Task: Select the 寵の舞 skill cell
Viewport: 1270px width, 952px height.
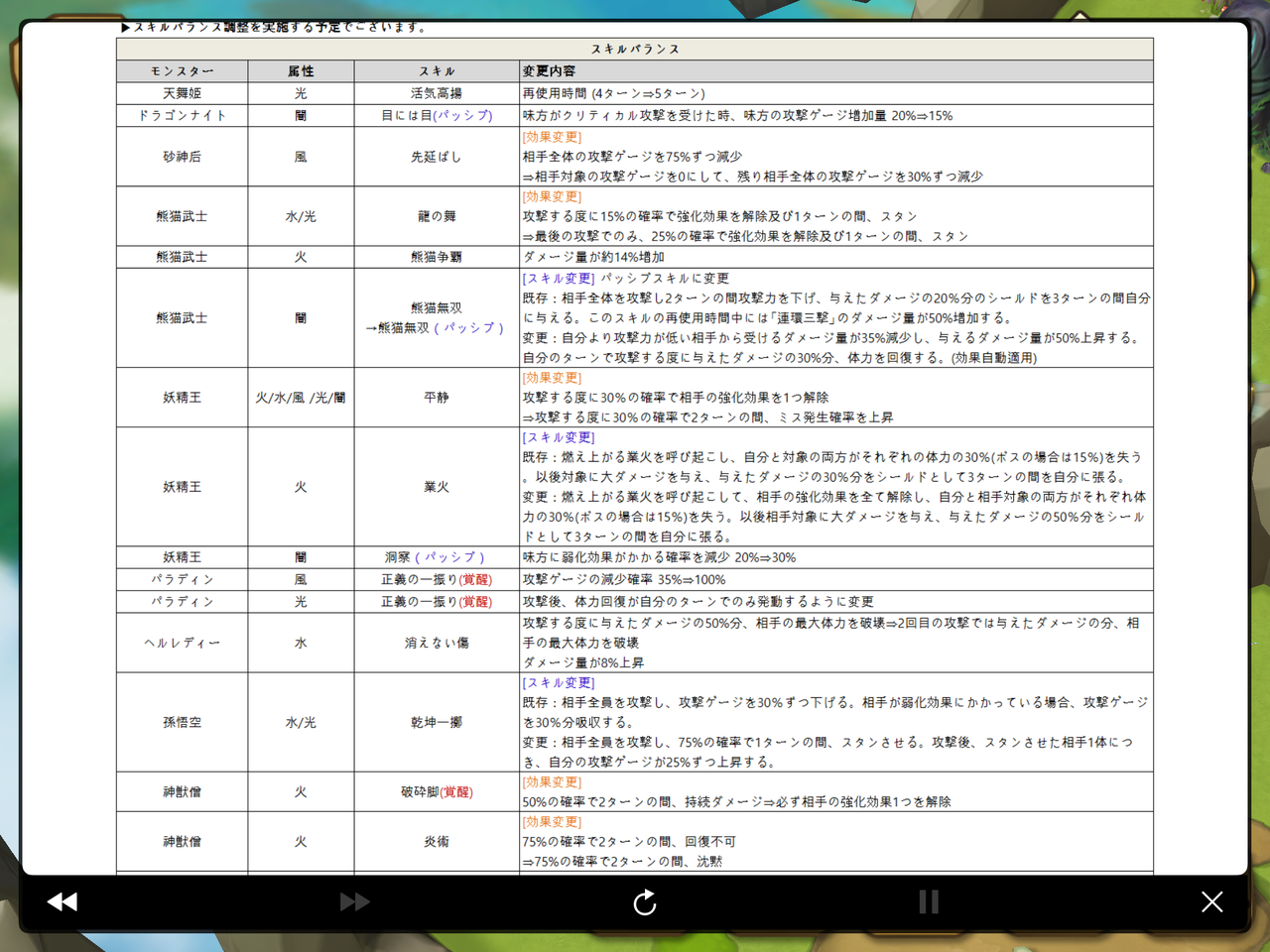Action: pos(437,216)
